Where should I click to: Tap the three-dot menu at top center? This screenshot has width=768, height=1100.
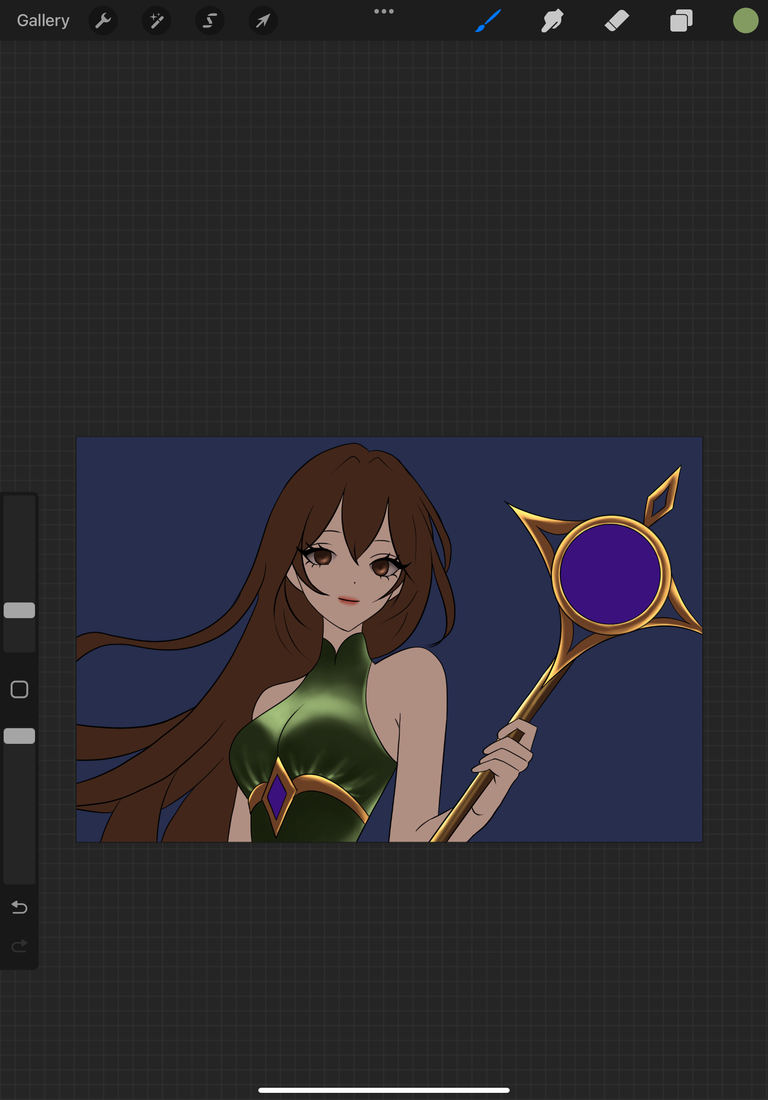pos(384,11)
